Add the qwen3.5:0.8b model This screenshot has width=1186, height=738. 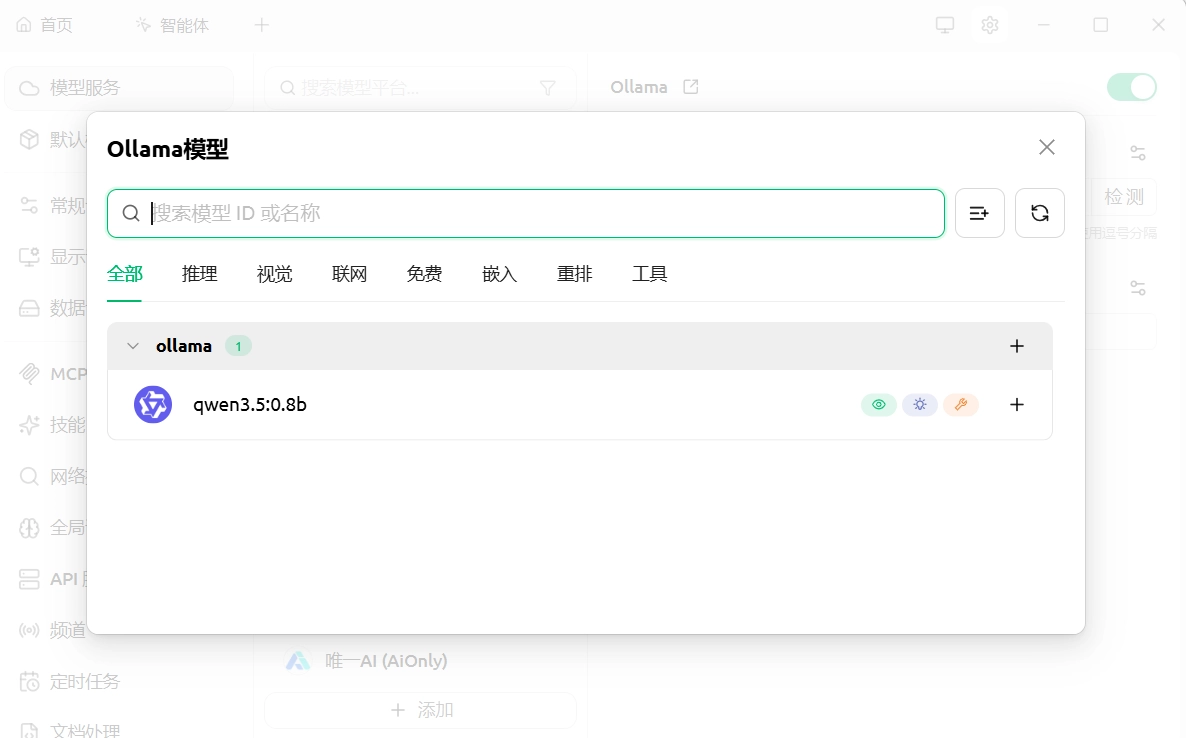pyautogui.click(x=1017, y=405)
